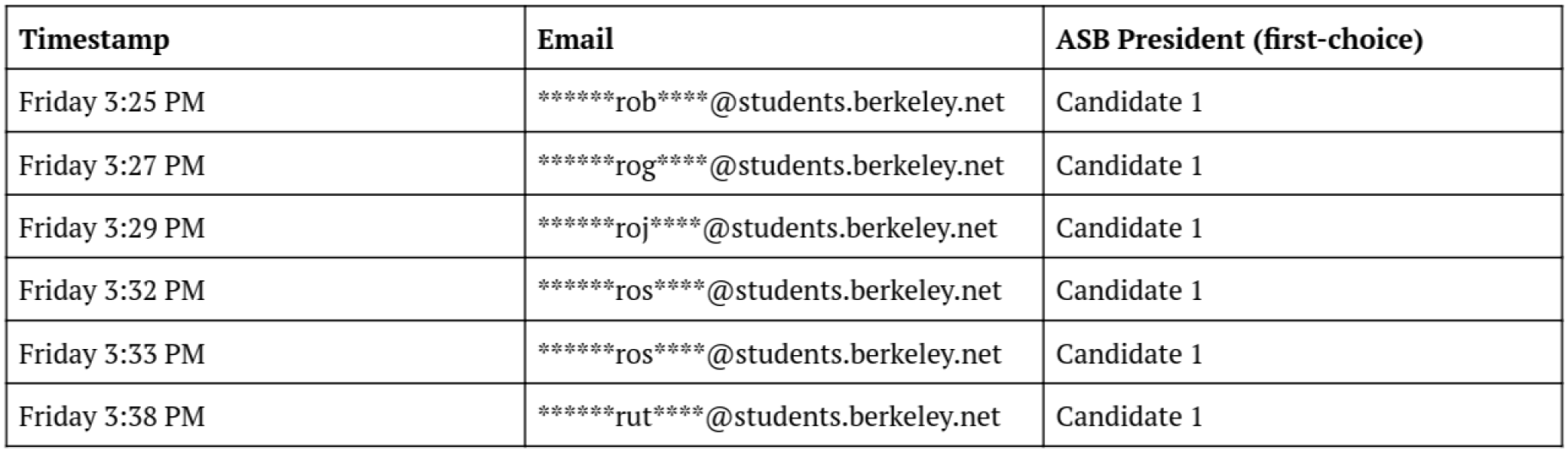
Task: Click the "ros" email in the 3:33 PM row
Action: coord(769,354)
